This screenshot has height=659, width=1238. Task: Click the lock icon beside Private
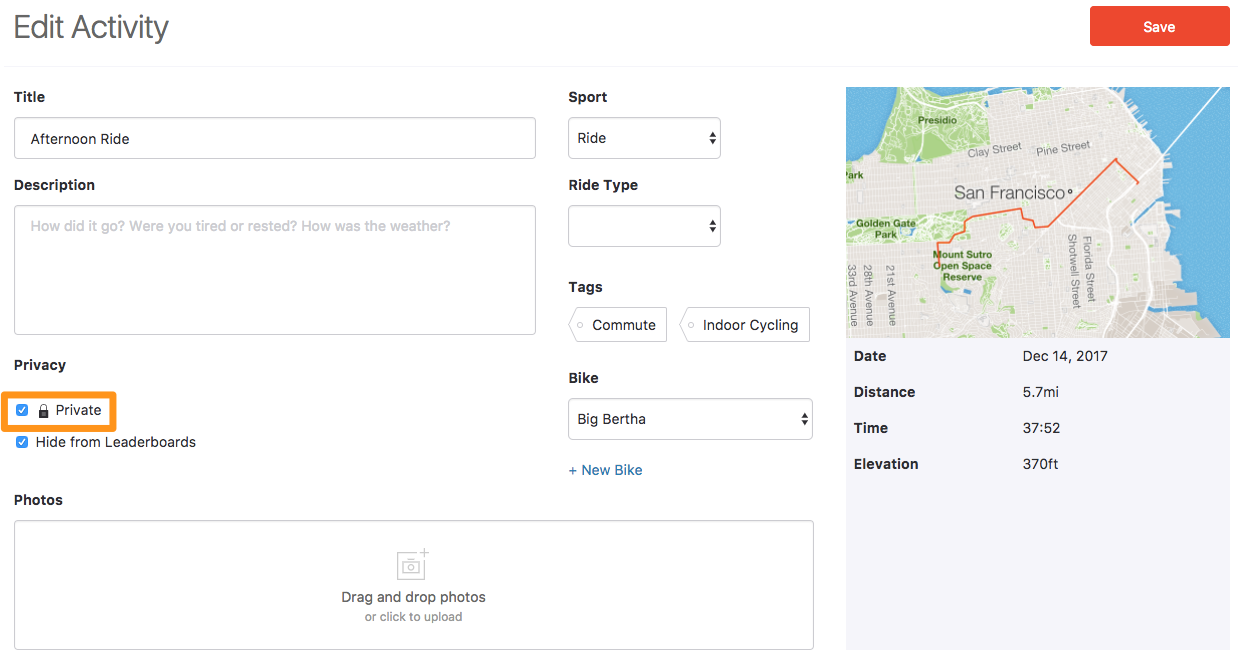(43, 410)
